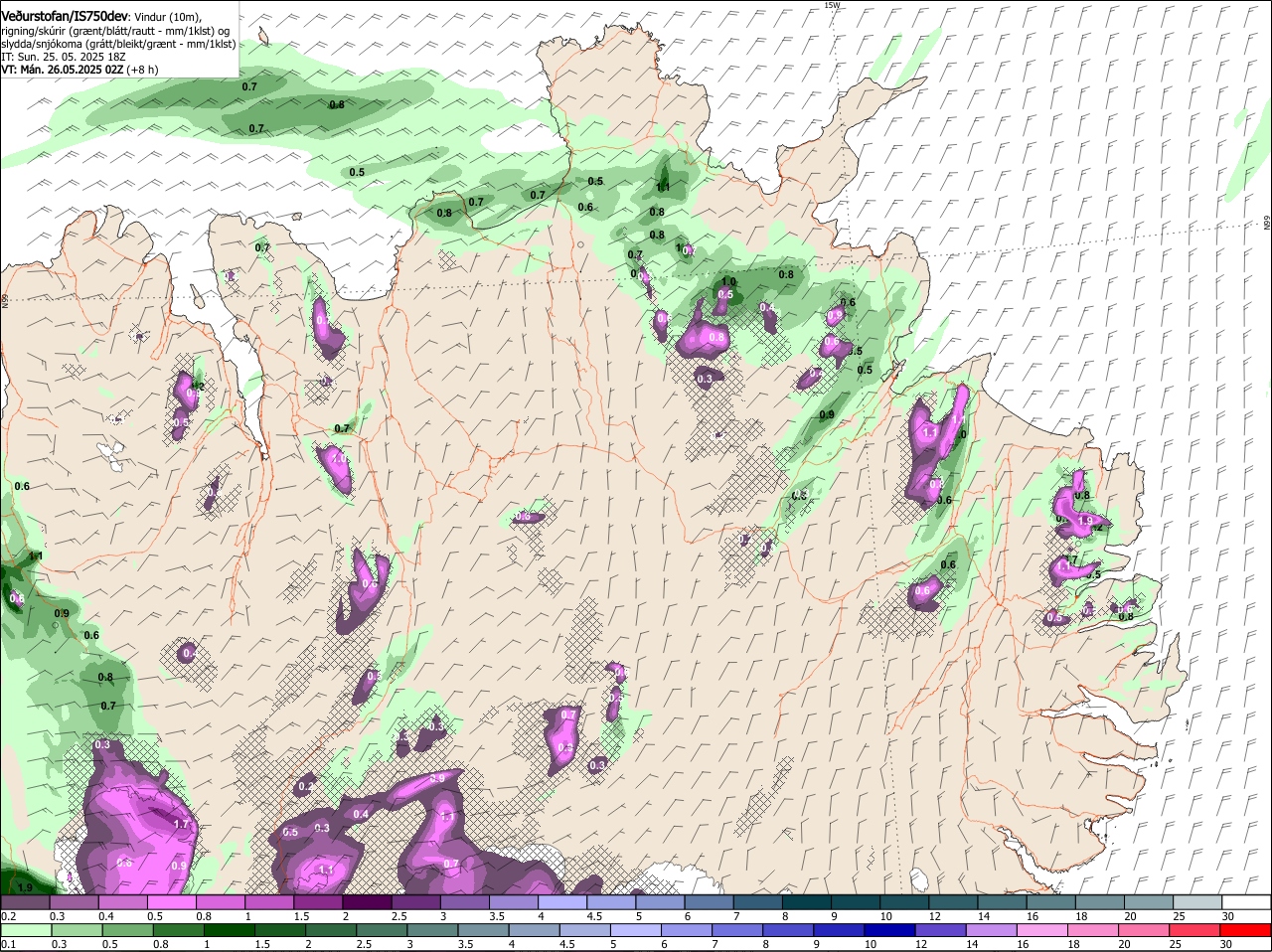Screen dimensions: 1272x952
Task: Click the '0.8' value in the upper-left green rain band
Action: coord(337,104)
